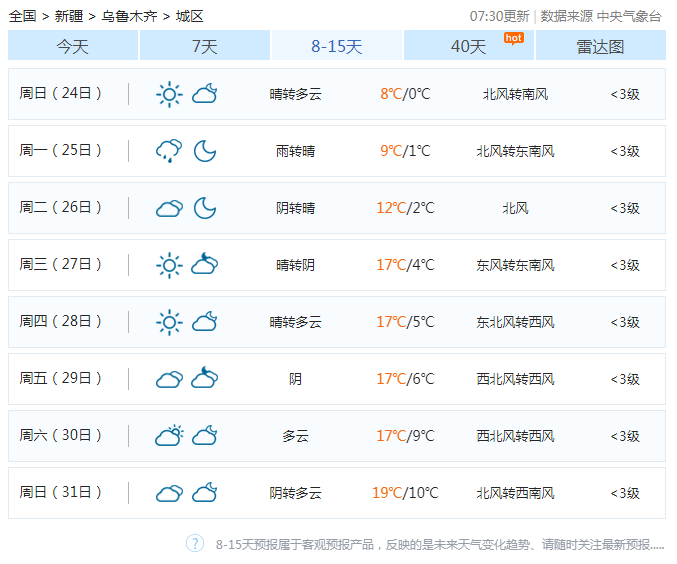Open 新疆 breadcrumb link

click(69, 16)
